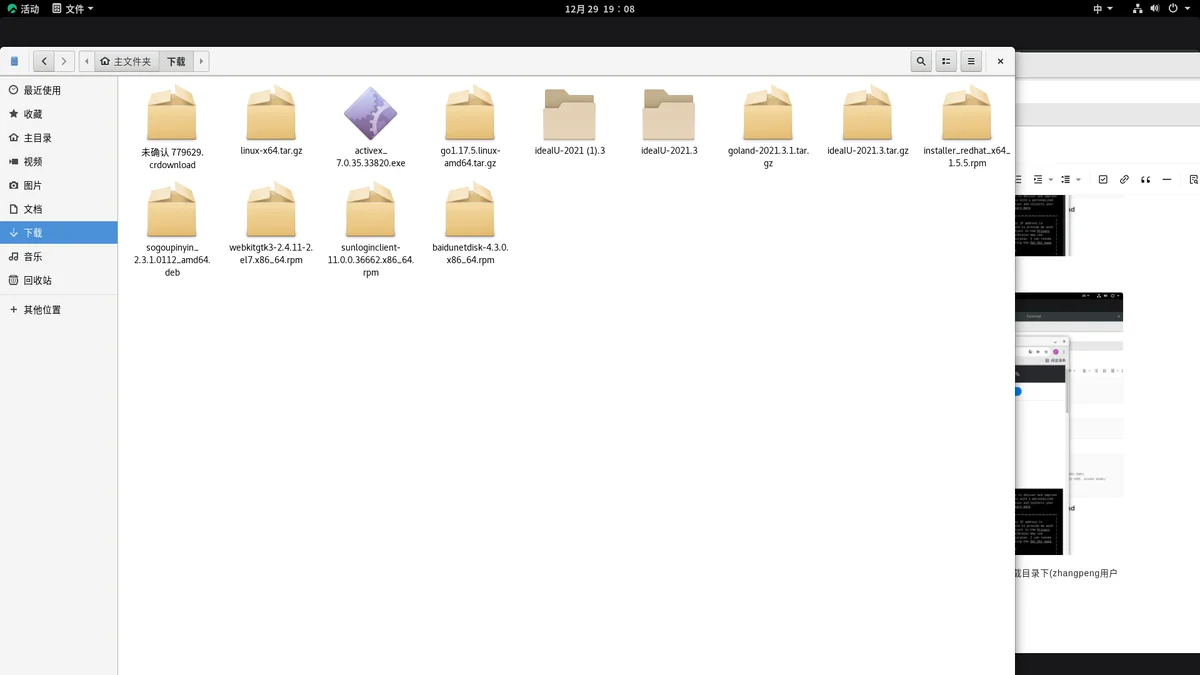Go to 主目录 in sidebar

pos(59,138)
